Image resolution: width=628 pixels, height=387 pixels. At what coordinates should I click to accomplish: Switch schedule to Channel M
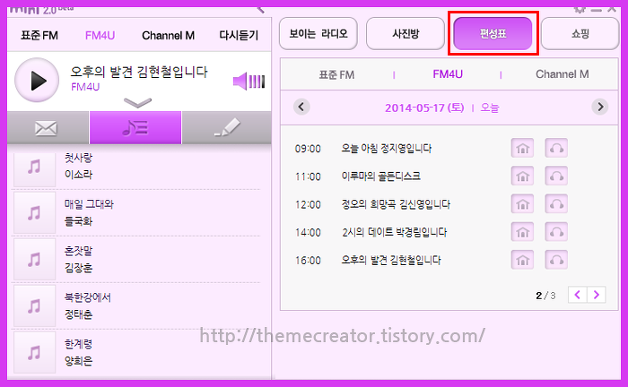(562, 74)
